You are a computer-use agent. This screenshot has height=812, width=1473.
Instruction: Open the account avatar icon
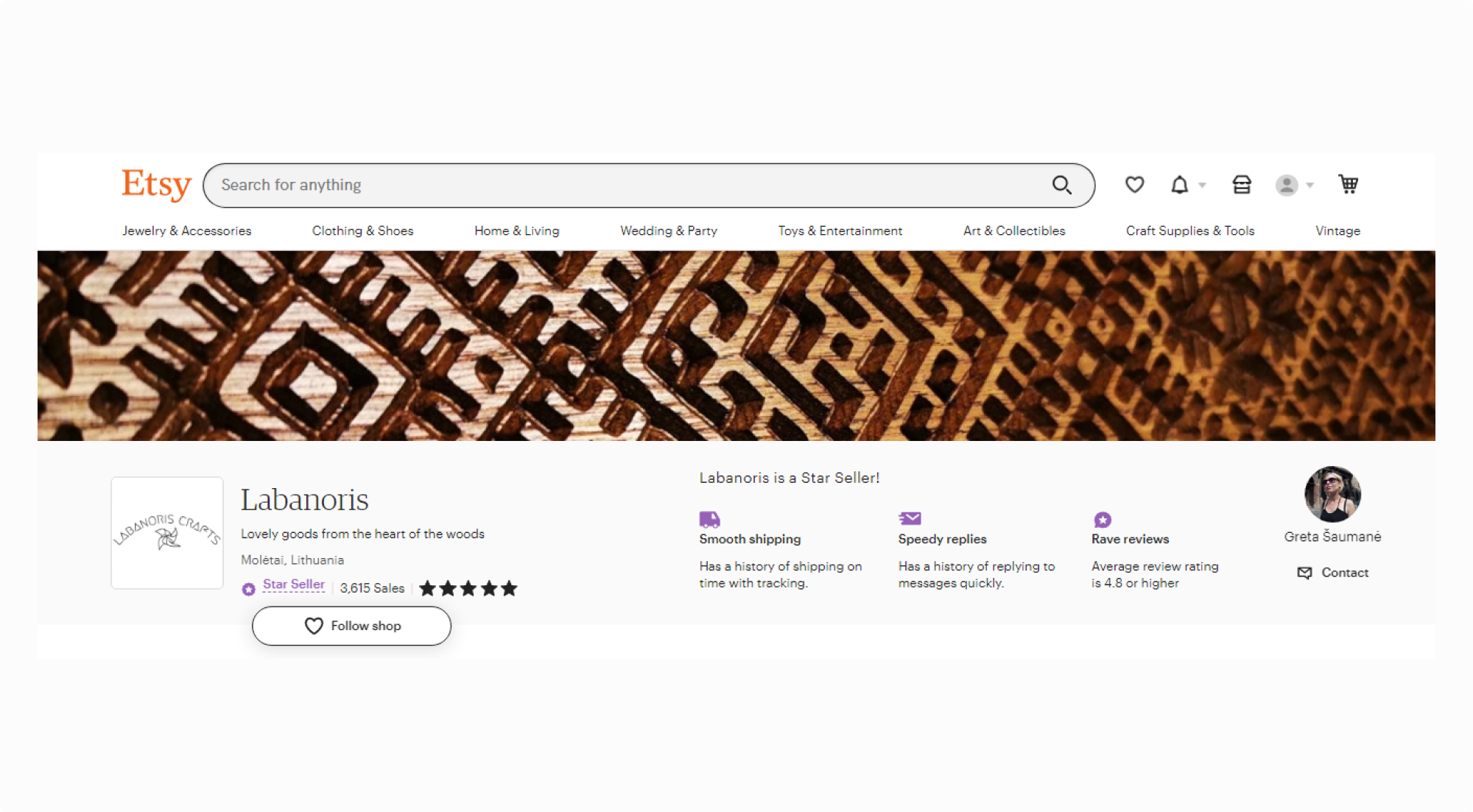pos(1287,185)
